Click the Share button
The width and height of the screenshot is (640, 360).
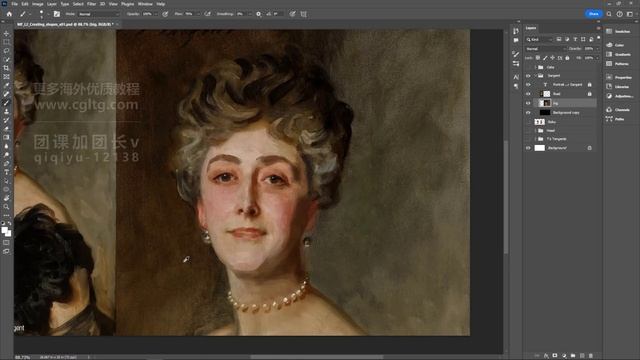coord(594,14)
